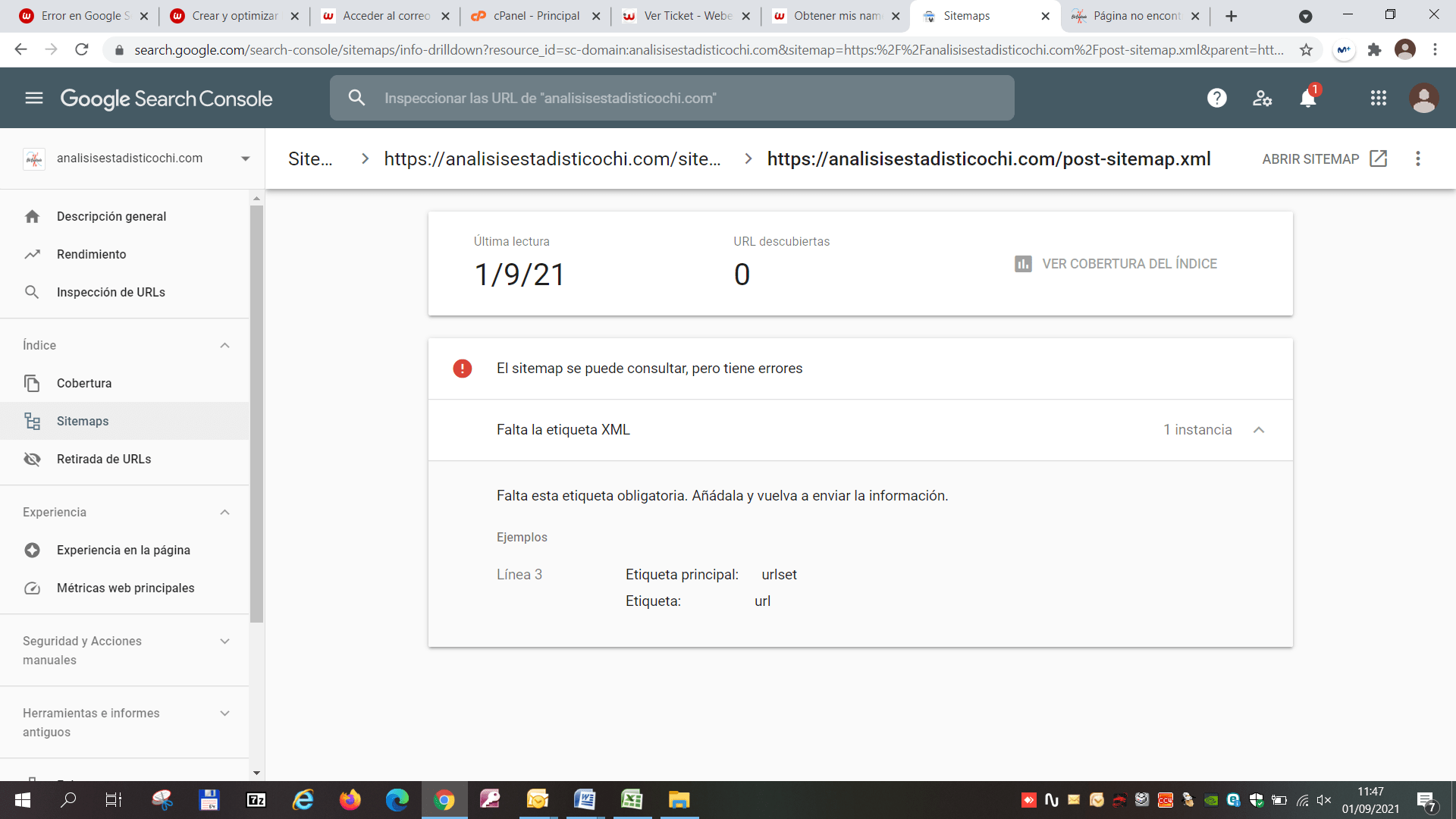
Task: Switch to the Ver Ticket tab
Action: coord(686,16)
